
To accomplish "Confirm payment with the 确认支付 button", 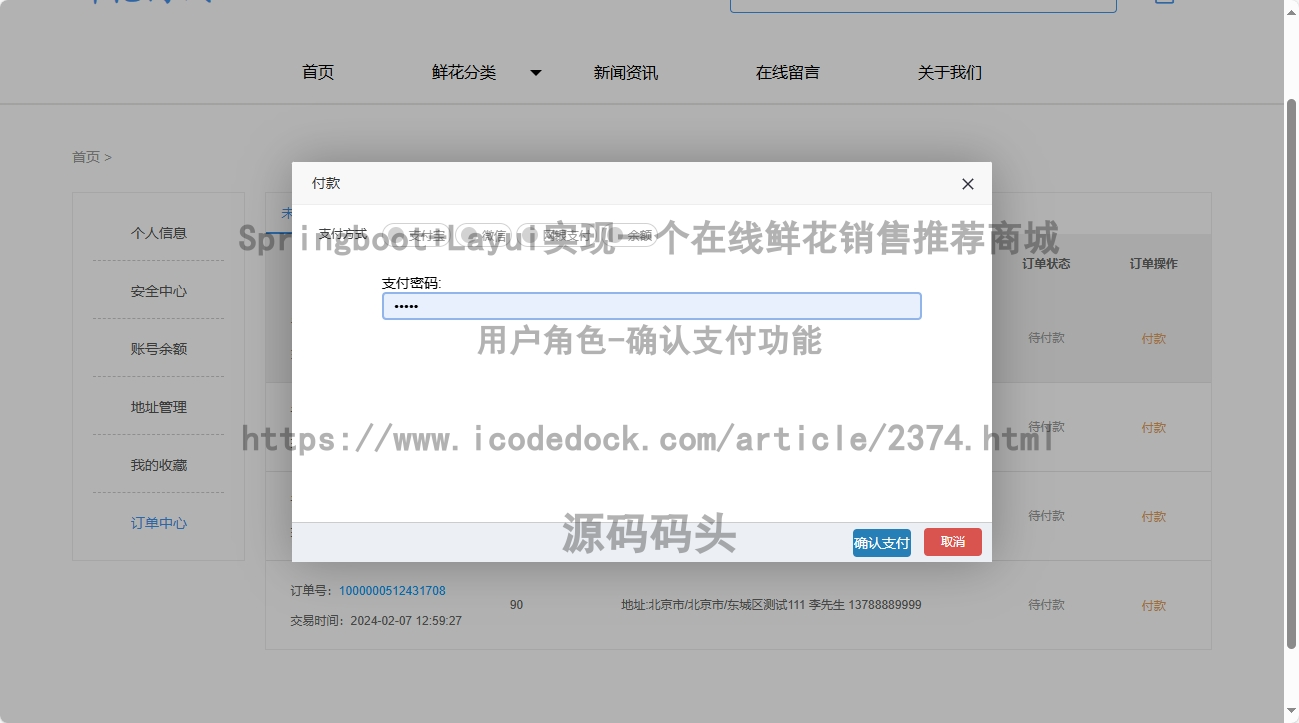I will pos(882,543).
